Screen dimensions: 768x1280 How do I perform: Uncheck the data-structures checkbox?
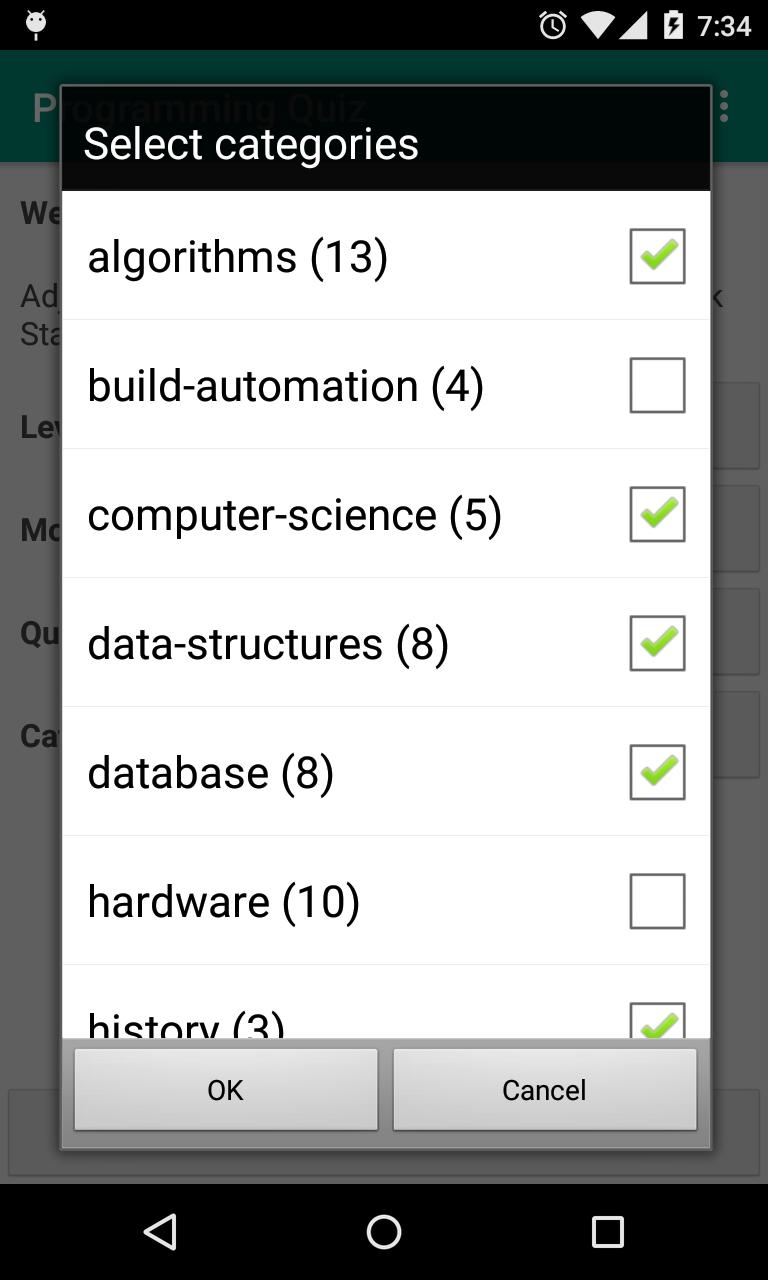pyautogui.click(x=657, y=643)
